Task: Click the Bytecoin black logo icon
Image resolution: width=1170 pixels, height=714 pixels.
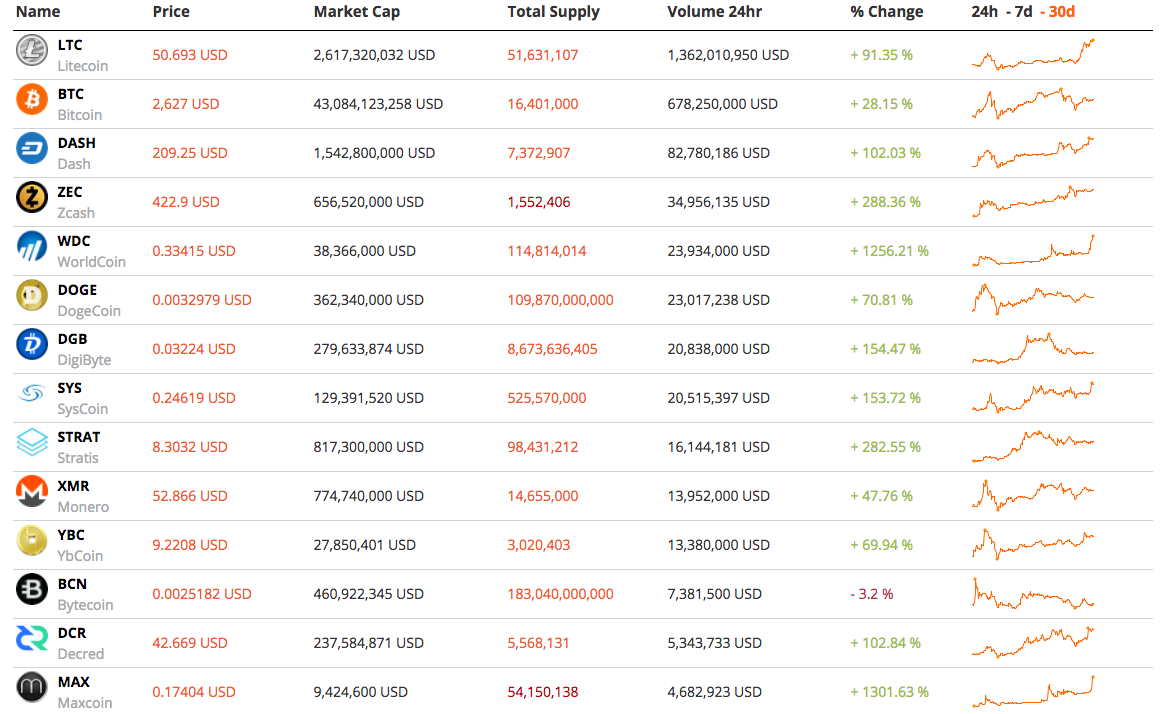Action: 32,590
